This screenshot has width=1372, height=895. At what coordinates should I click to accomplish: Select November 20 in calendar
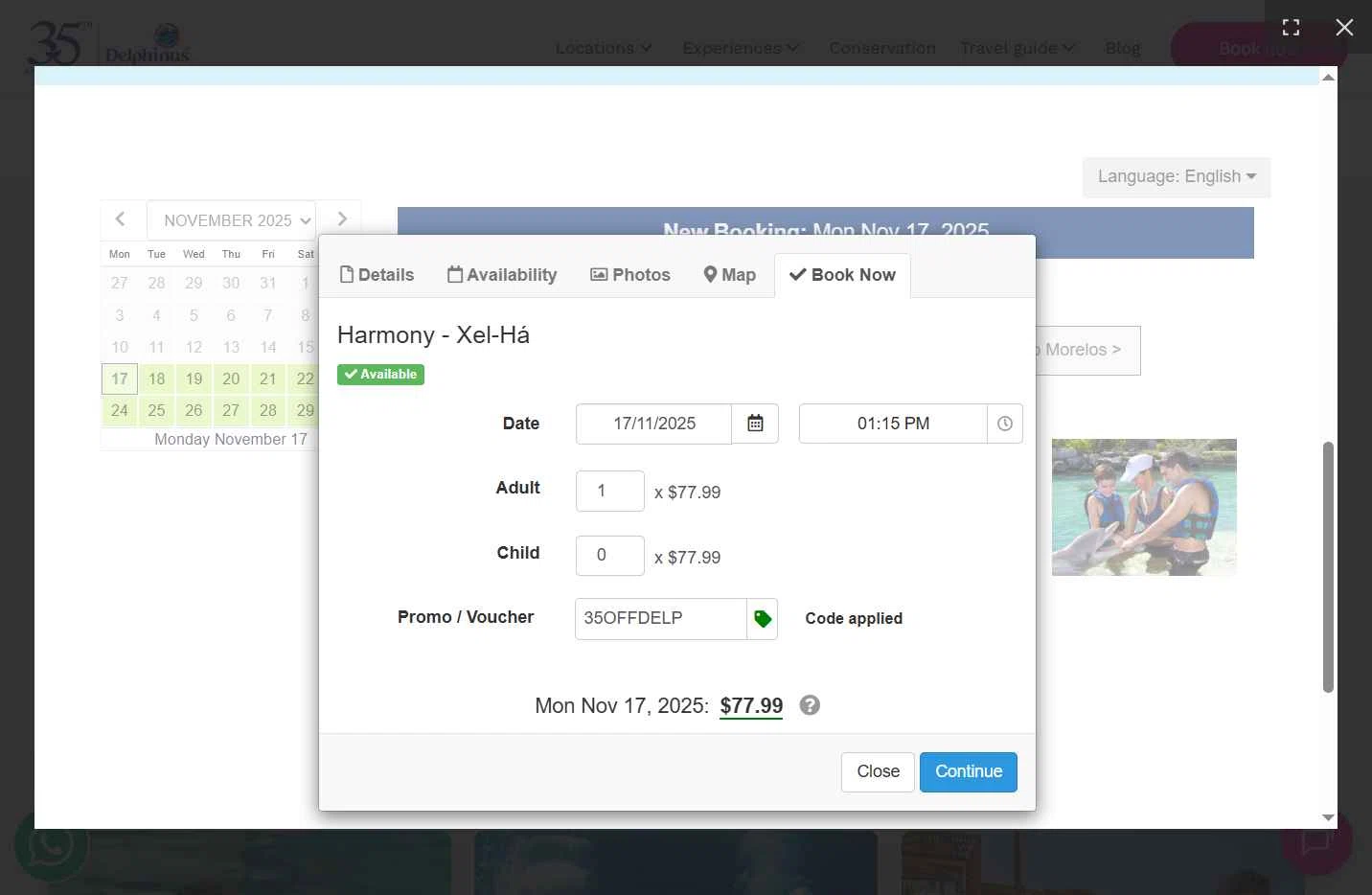pyautogui.click(x=231, y=379)
